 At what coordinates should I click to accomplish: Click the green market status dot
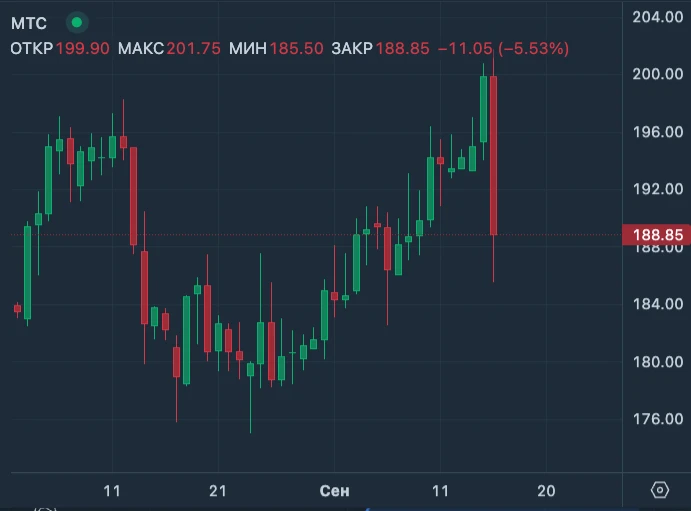(x=77, y=22)
